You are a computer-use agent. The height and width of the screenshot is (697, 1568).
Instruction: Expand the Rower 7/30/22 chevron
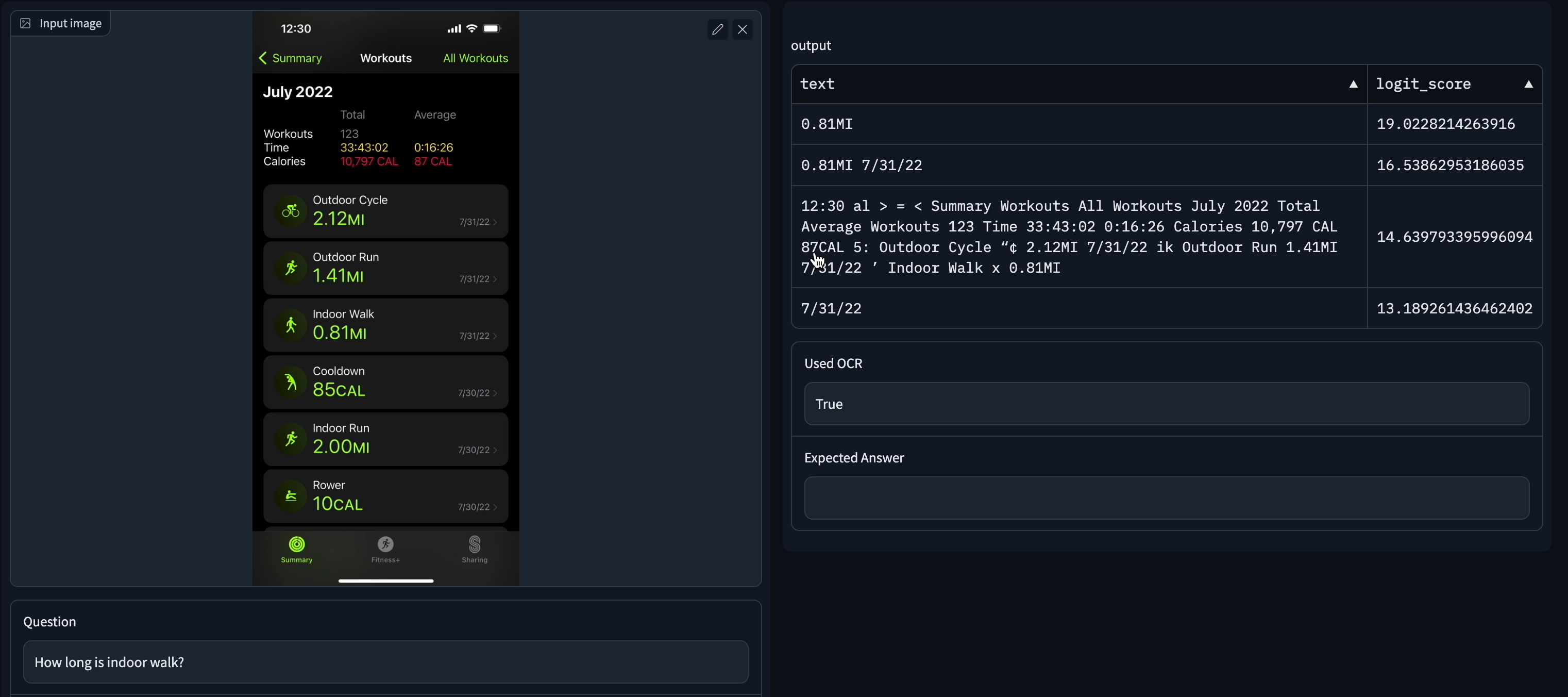point(495,508)
